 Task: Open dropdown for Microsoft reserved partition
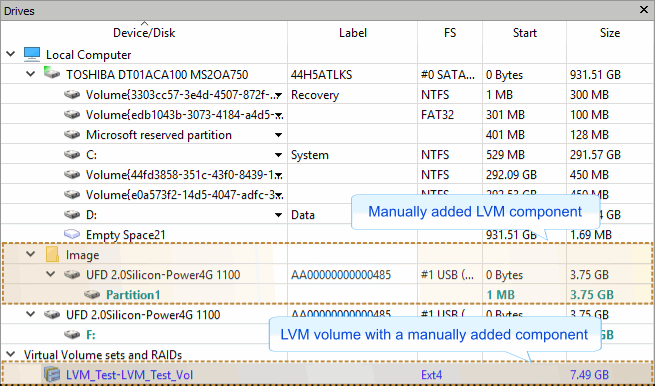pyautogui.click(x=278, y=135)
